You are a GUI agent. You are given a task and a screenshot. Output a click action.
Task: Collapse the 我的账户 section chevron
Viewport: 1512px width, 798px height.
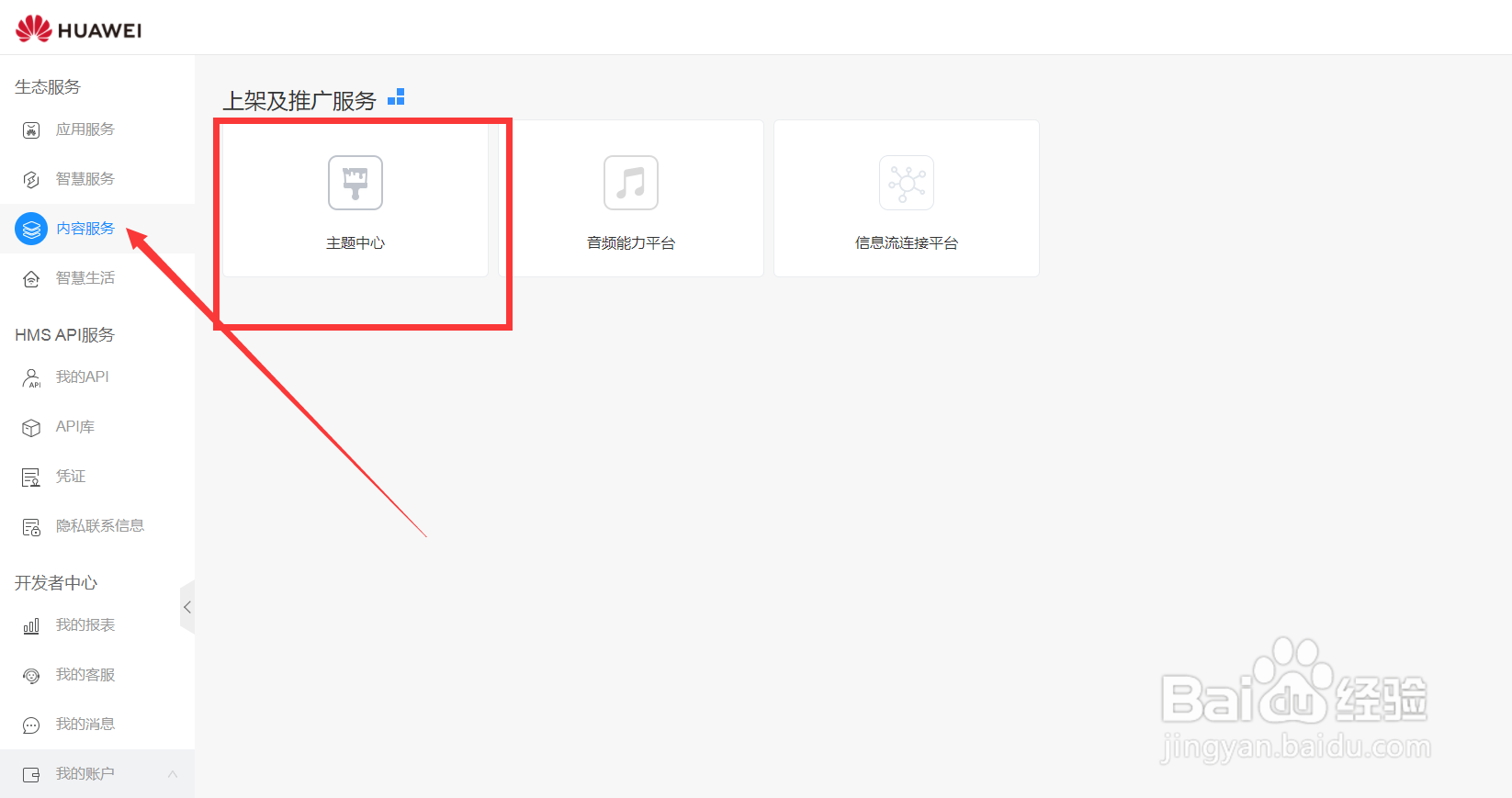[x=173, y=774]
